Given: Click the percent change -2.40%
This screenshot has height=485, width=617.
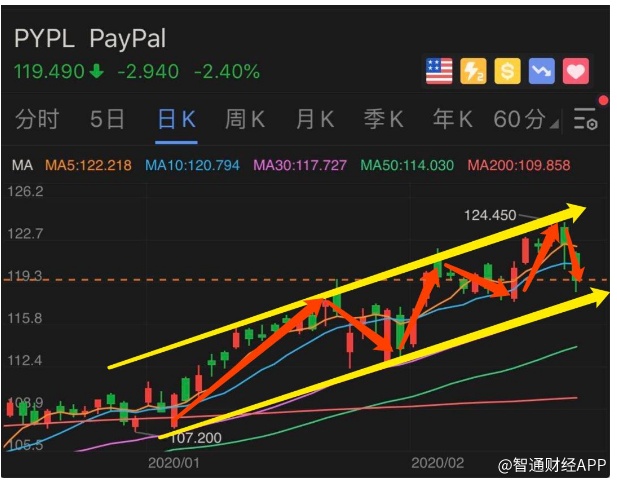Looking at the screenshot, I should tap(227, 72).
